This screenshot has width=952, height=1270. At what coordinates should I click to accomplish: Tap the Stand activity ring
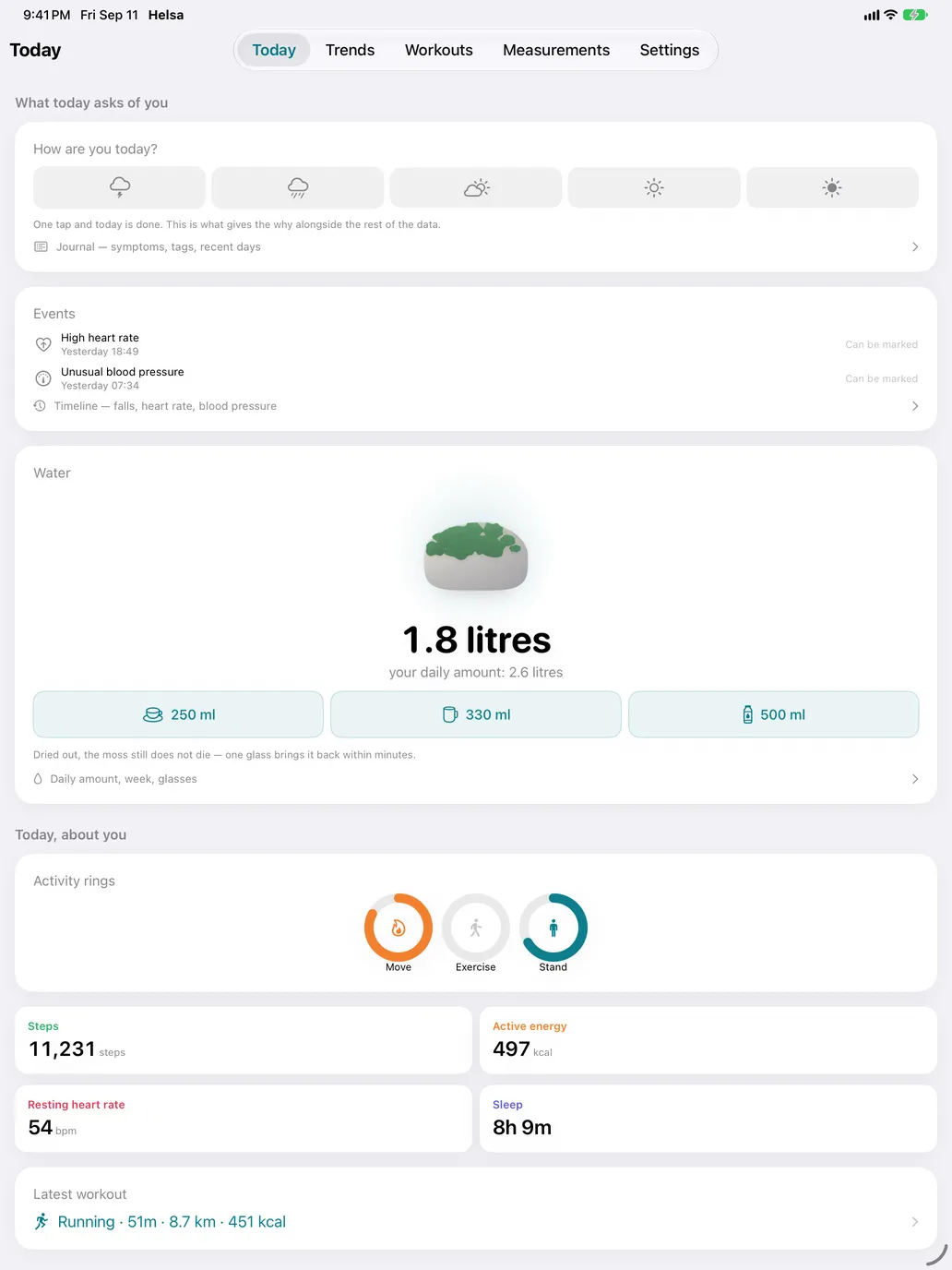553,928
